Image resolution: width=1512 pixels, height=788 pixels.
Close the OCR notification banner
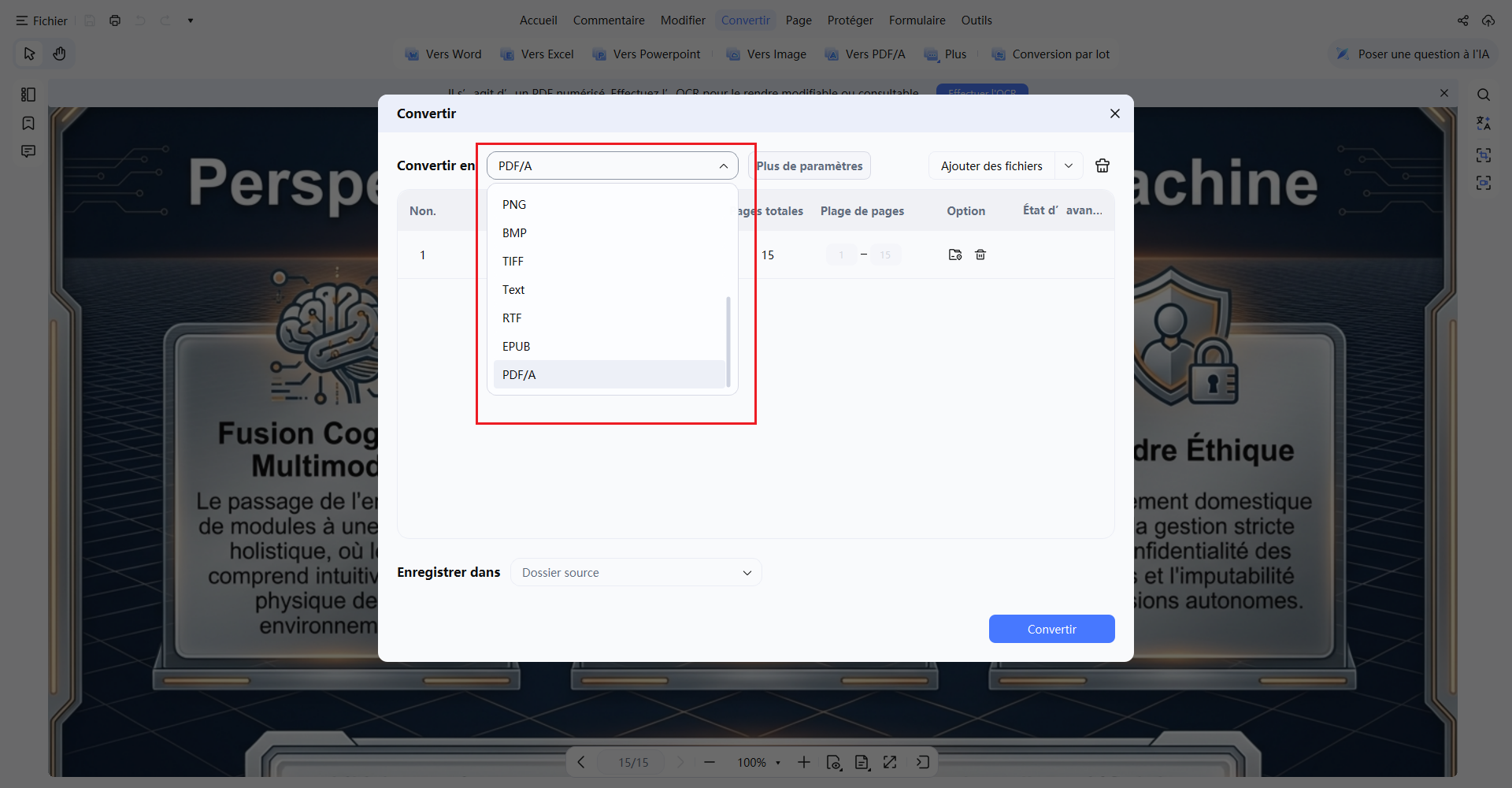point(1444,93)
